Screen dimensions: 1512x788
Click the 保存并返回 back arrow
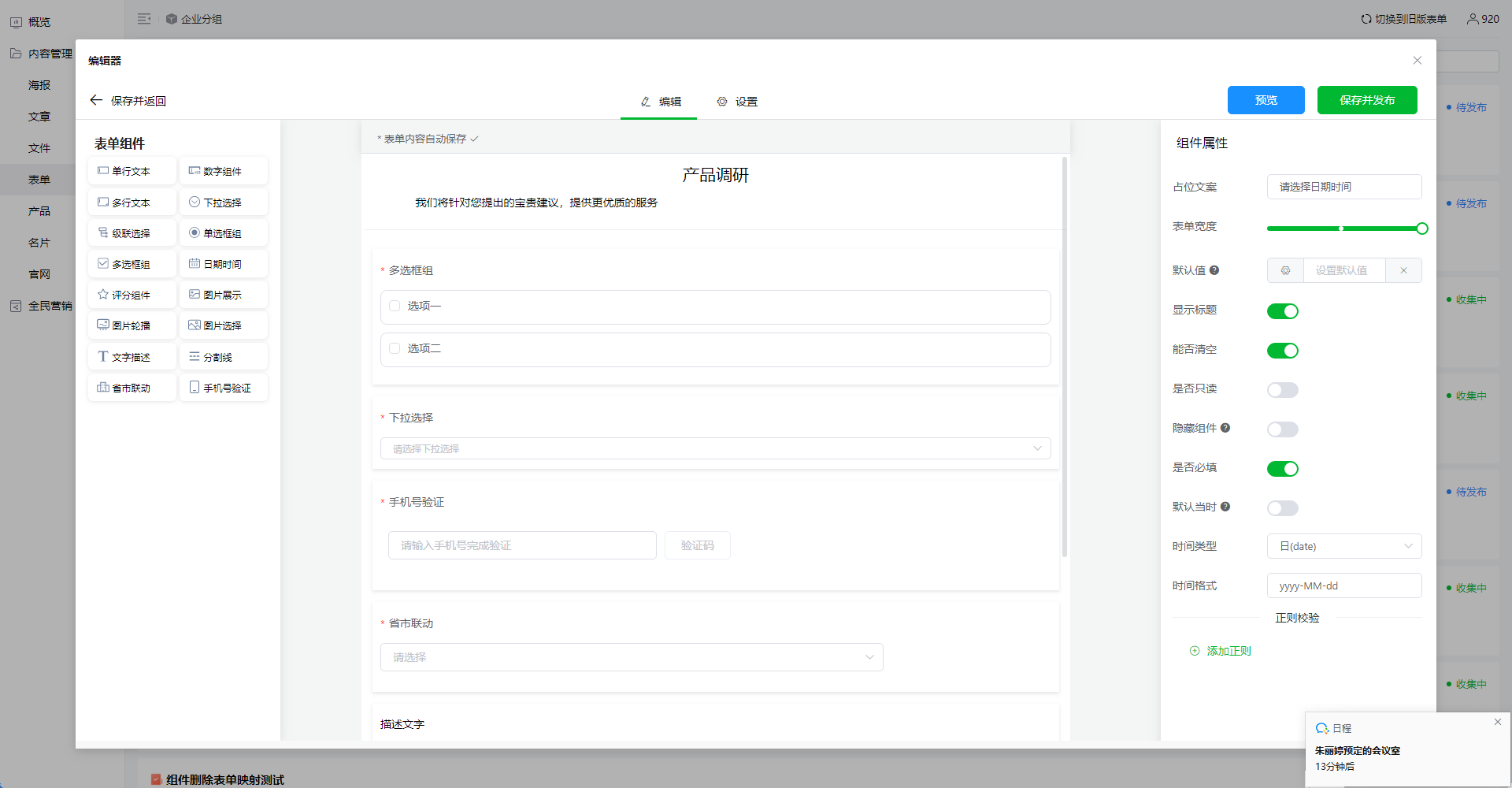click(x=96, y=100)
